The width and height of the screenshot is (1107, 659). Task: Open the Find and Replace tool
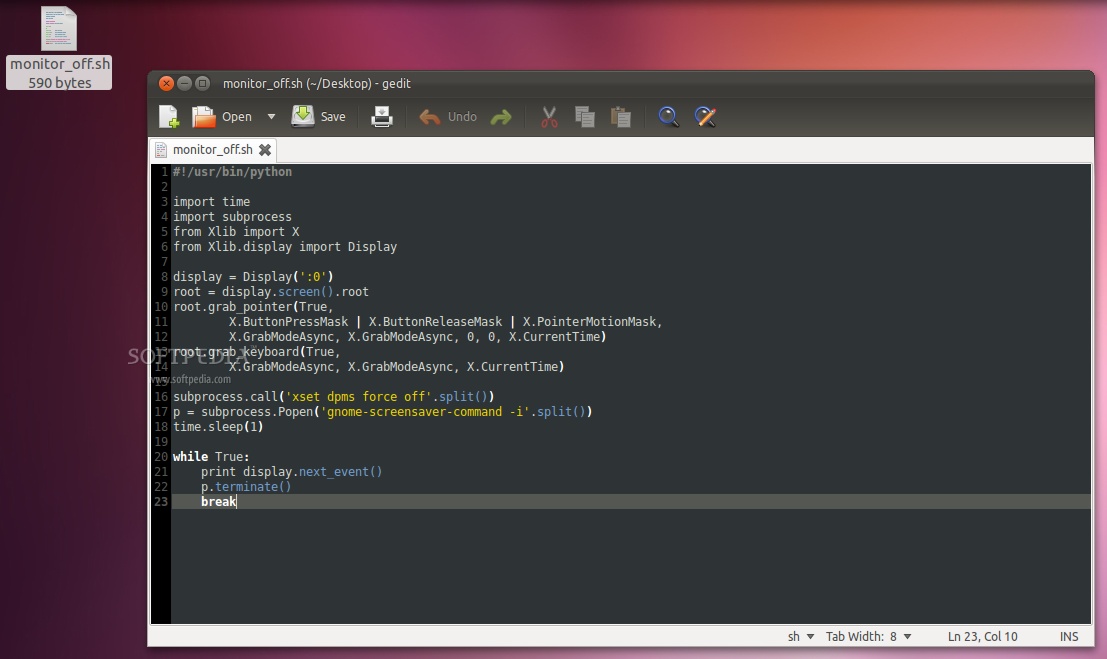click(x=705, y=116)
